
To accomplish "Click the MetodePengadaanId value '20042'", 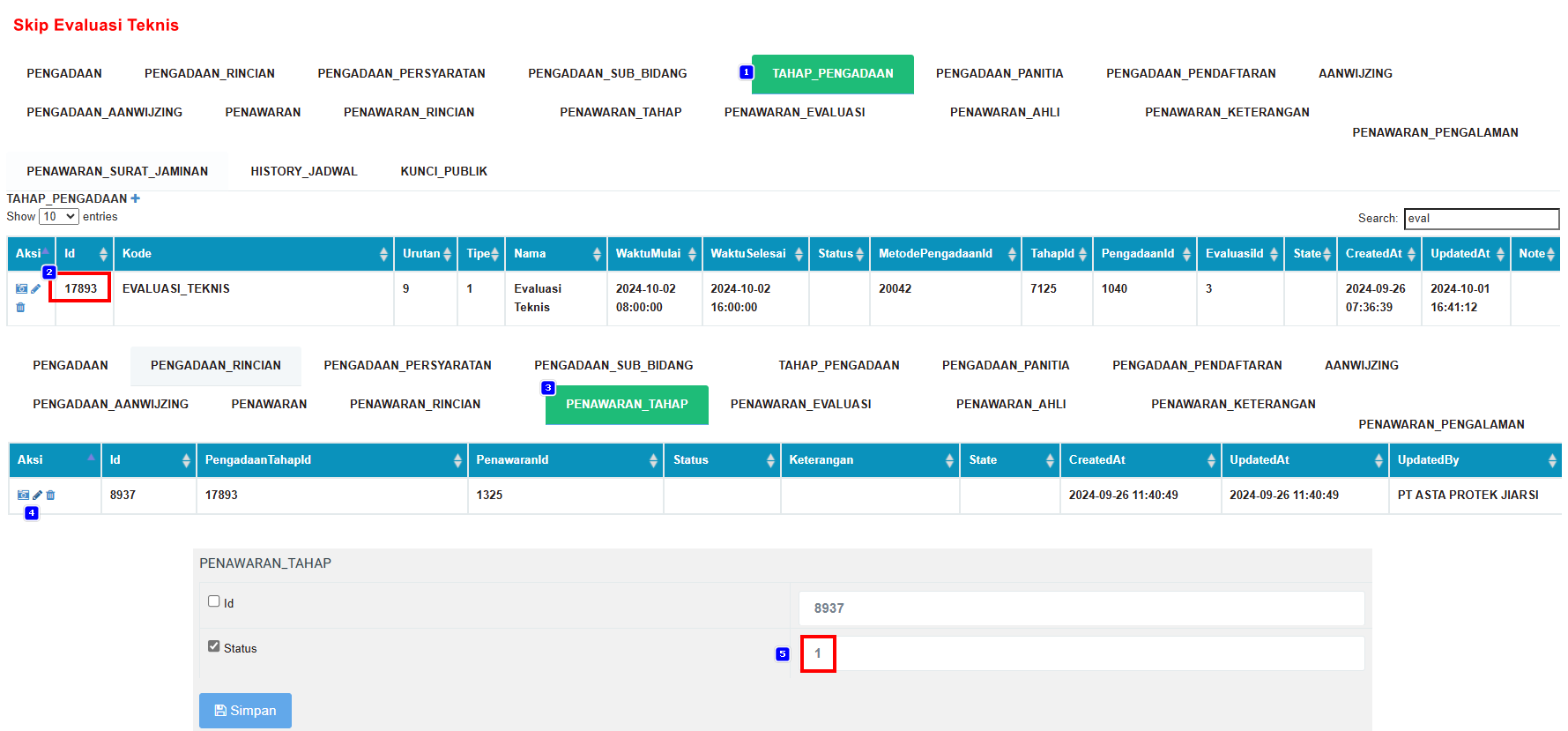I will (x=895, y=288).
